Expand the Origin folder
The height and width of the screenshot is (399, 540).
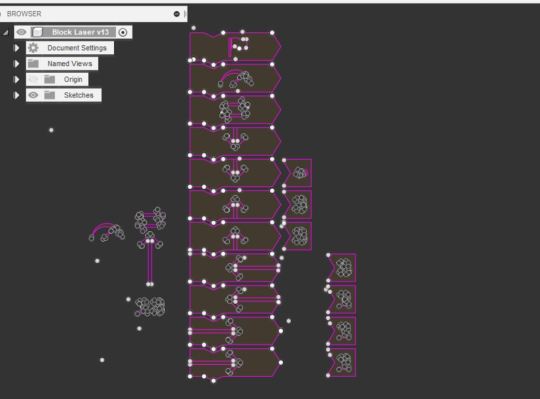16,80
